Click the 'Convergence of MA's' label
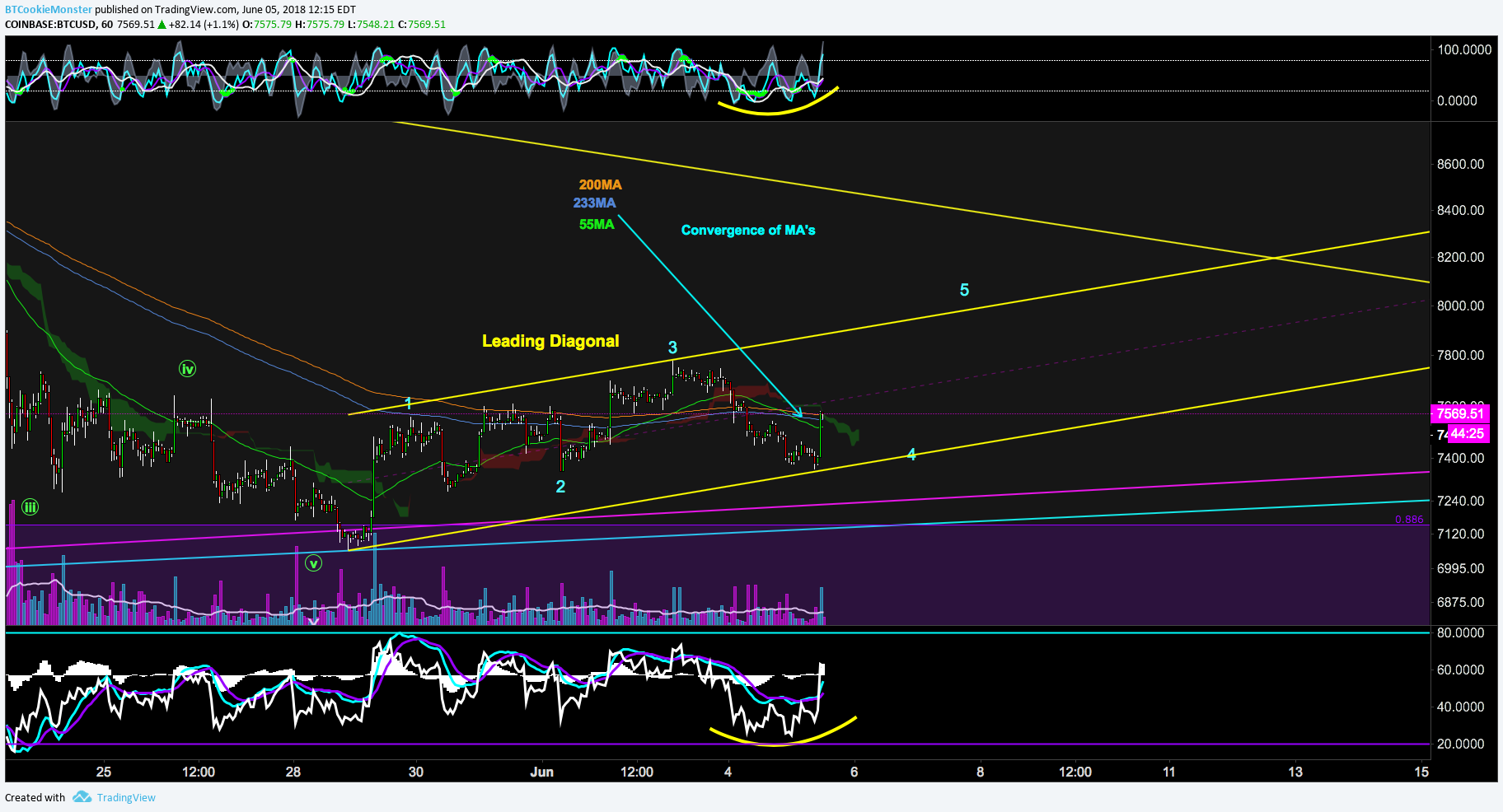 748,230
